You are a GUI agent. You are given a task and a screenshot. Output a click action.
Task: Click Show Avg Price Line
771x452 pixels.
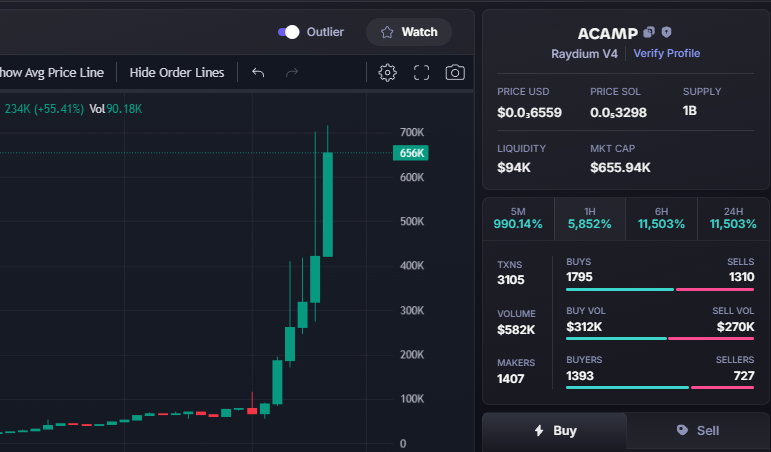(52, 72)
